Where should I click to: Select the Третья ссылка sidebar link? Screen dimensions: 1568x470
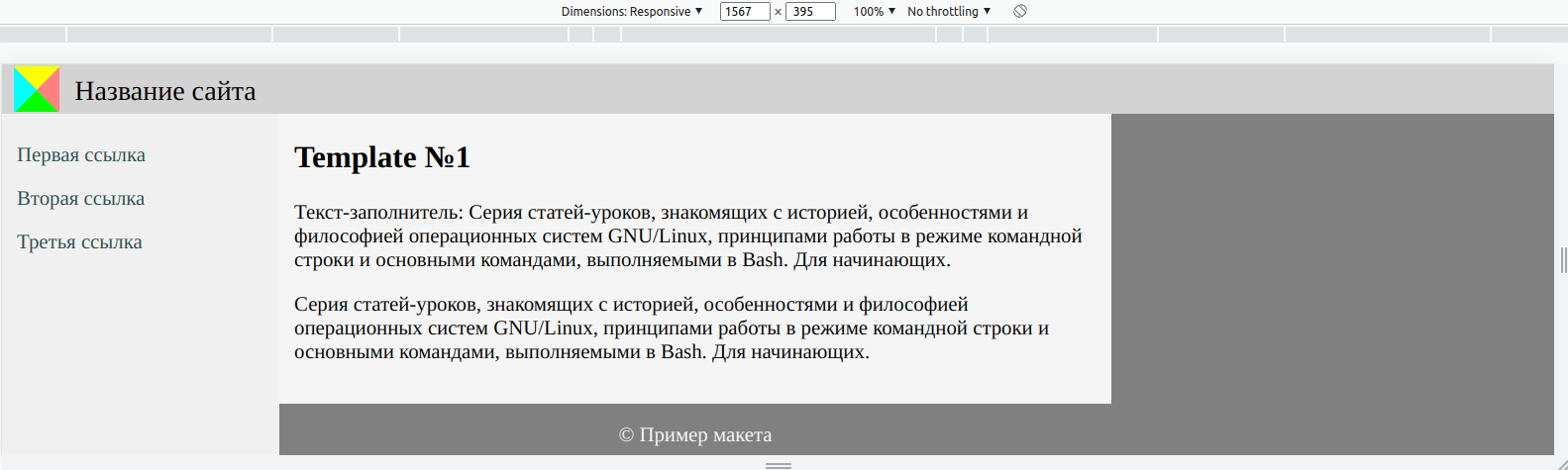(79, 242)
